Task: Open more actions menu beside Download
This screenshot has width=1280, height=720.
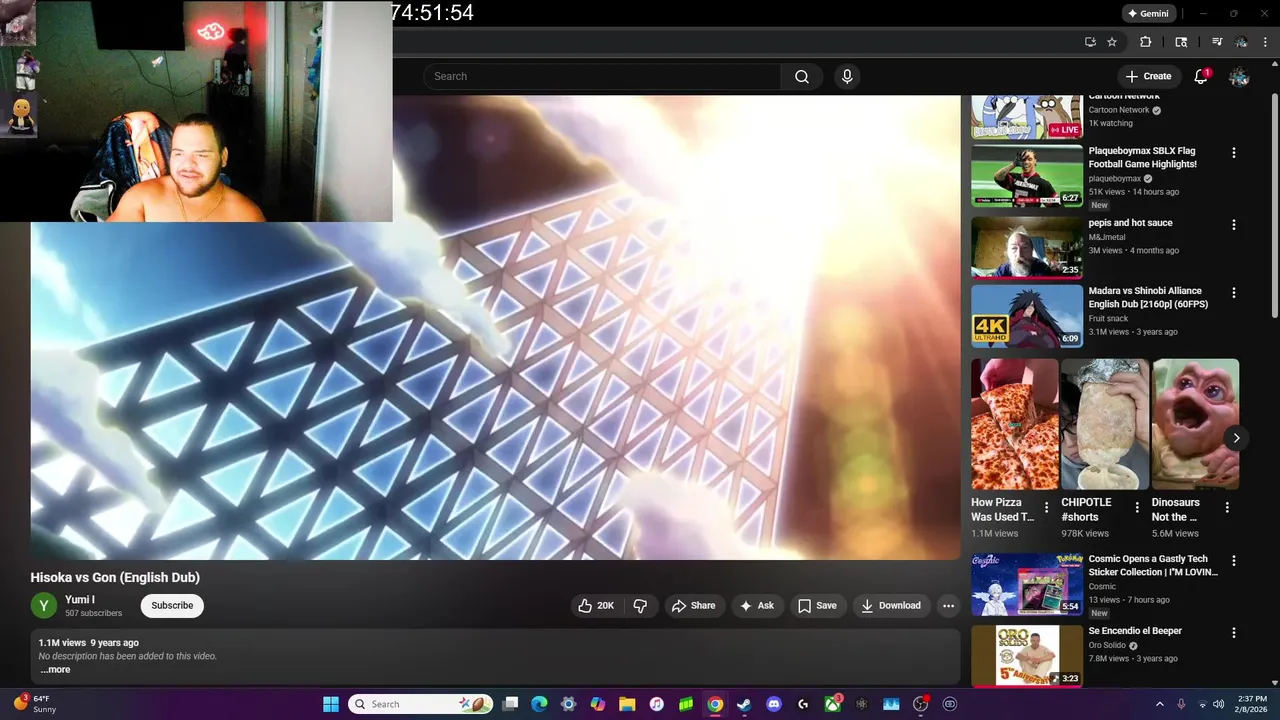Action: [x=948, y=605]
